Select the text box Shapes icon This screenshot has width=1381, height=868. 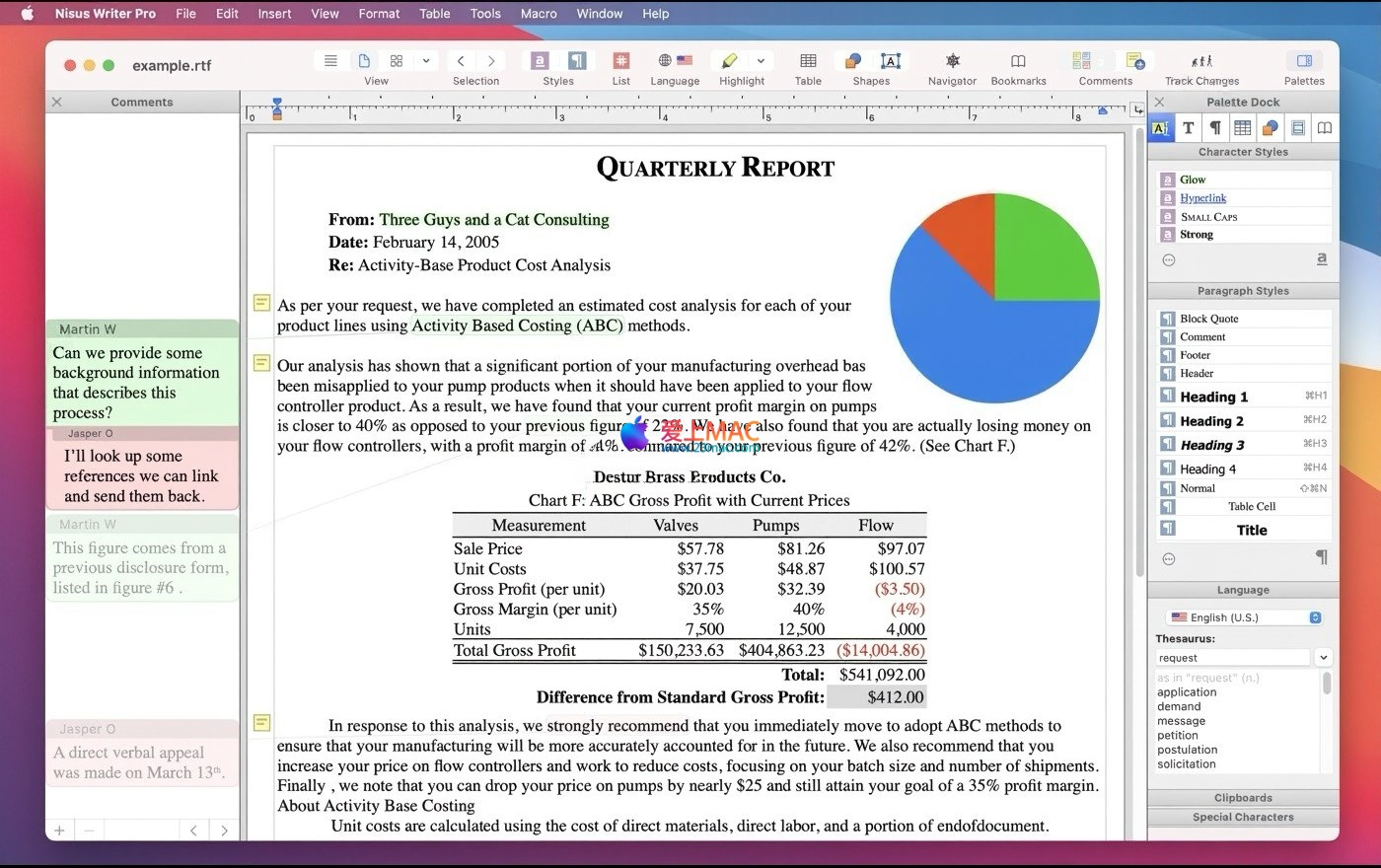[x=890, y=61]
